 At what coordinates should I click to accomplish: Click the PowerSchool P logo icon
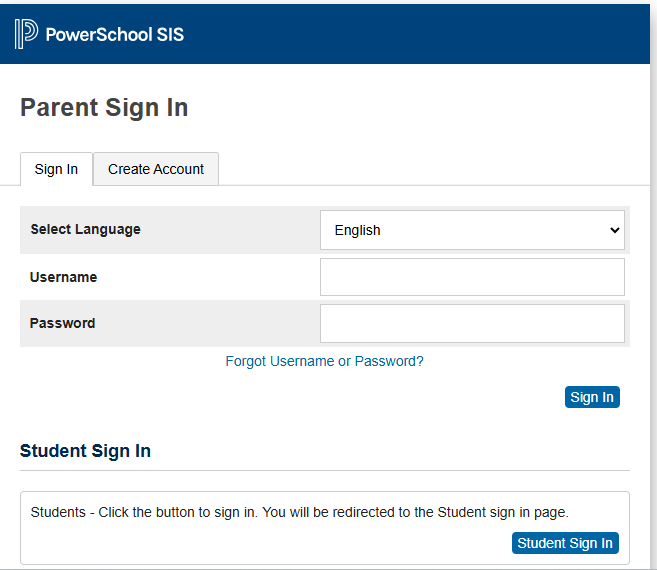[x=26, y=34]
